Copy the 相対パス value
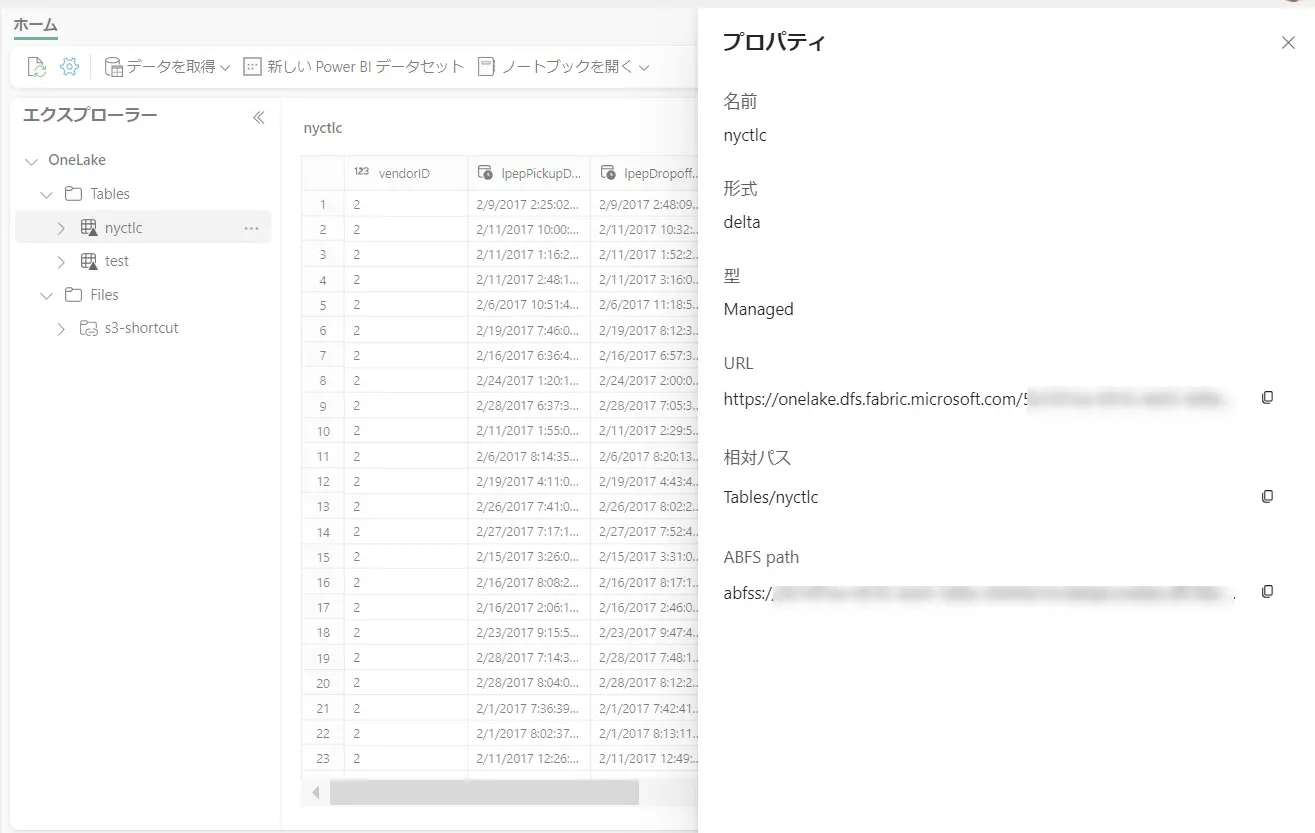Viewport: 1315px width, 833px height. pos(1267,497)
